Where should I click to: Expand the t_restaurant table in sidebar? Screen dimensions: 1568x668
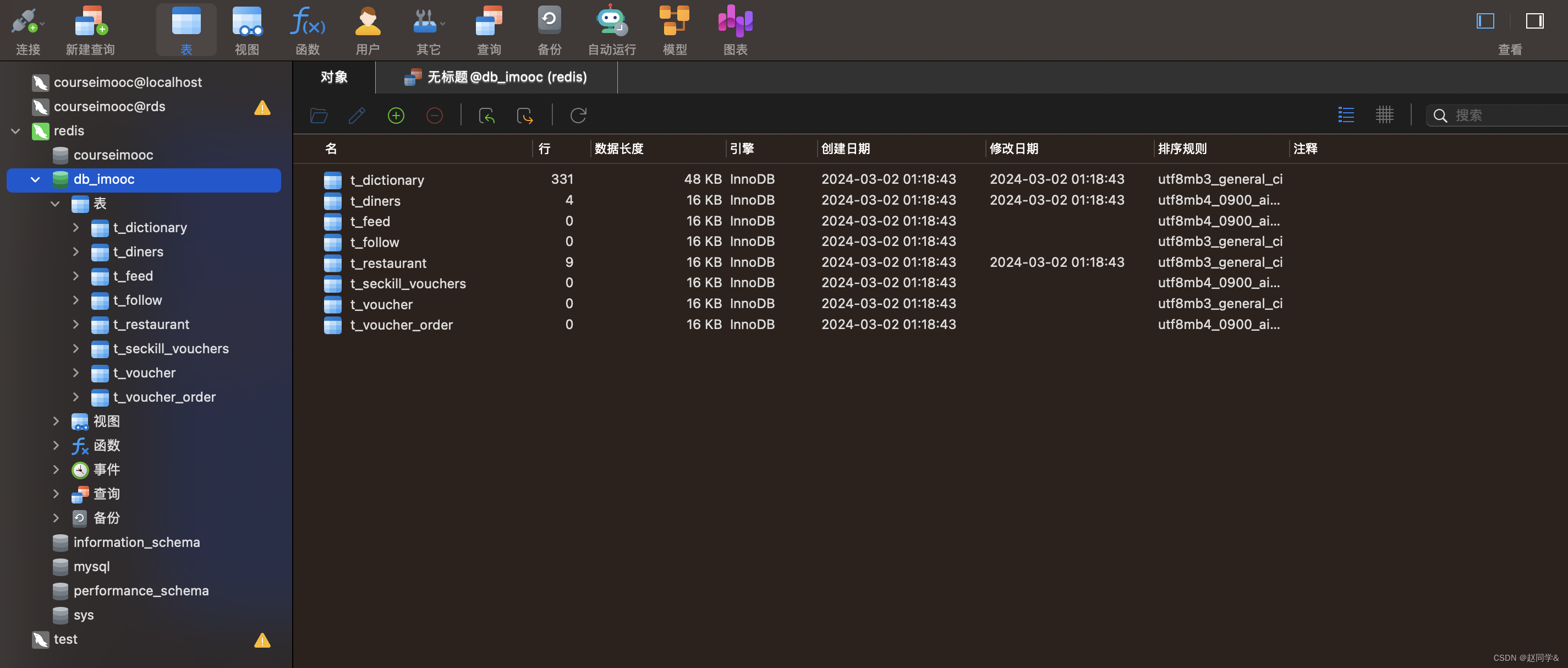[x=75, y=325]
